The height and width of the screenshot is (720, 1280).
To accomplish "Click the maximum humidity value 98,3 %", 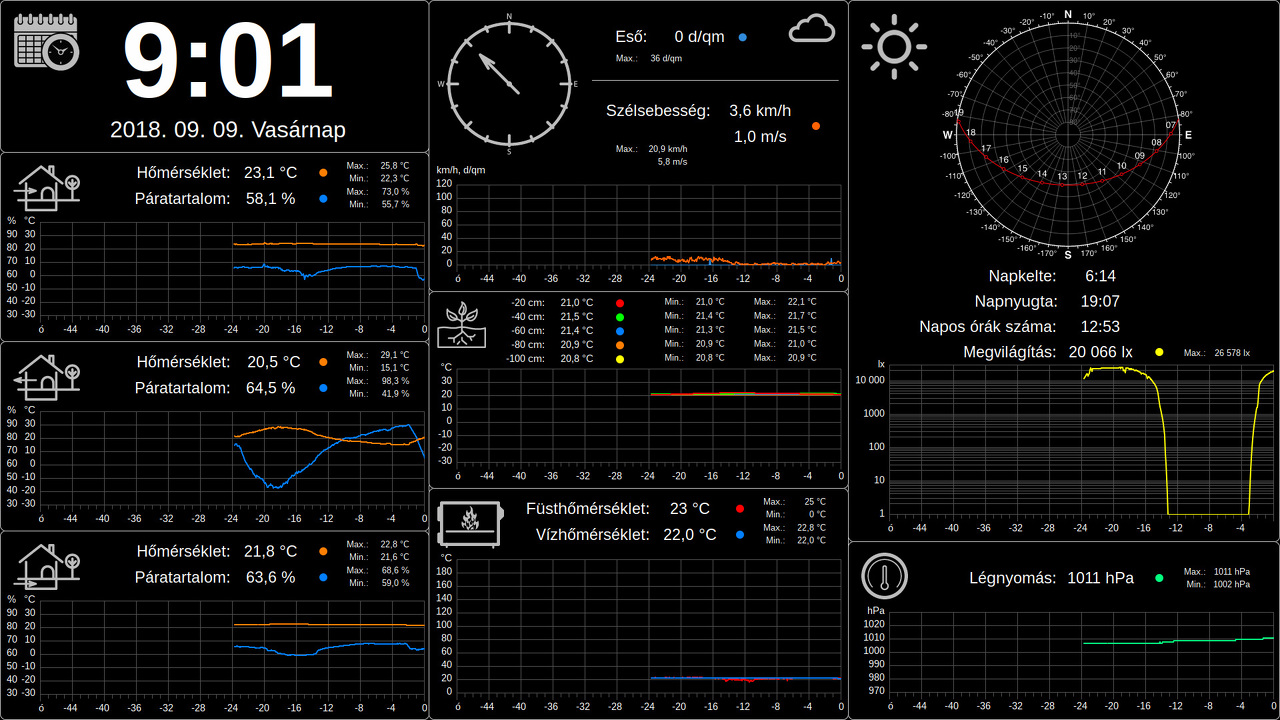I will pyautogui.click(x=395, y=381).
